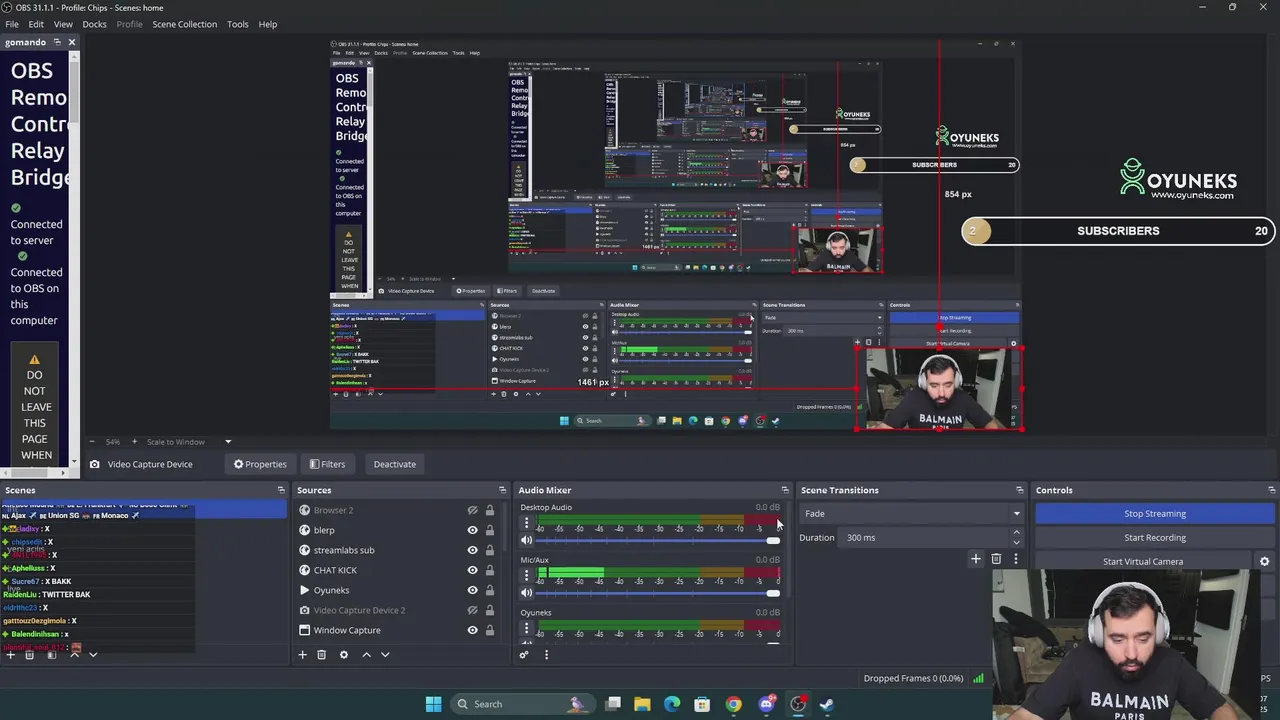Mute Mic/Aux speaker icon
Viewport: 1280px width, 720px height.
pyautogui.click(x=526, y=593)
